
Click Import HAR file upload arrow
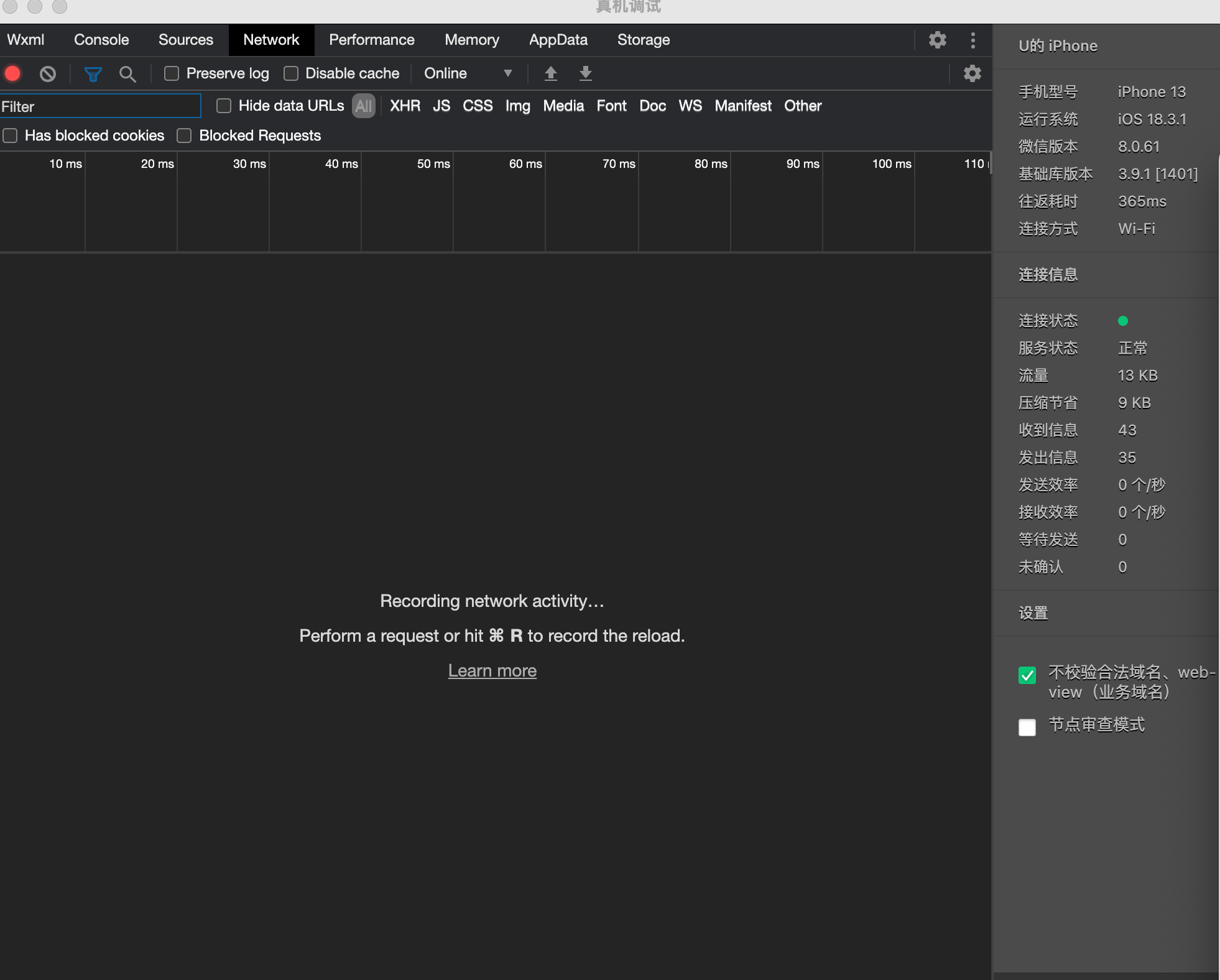coord(550,73)
